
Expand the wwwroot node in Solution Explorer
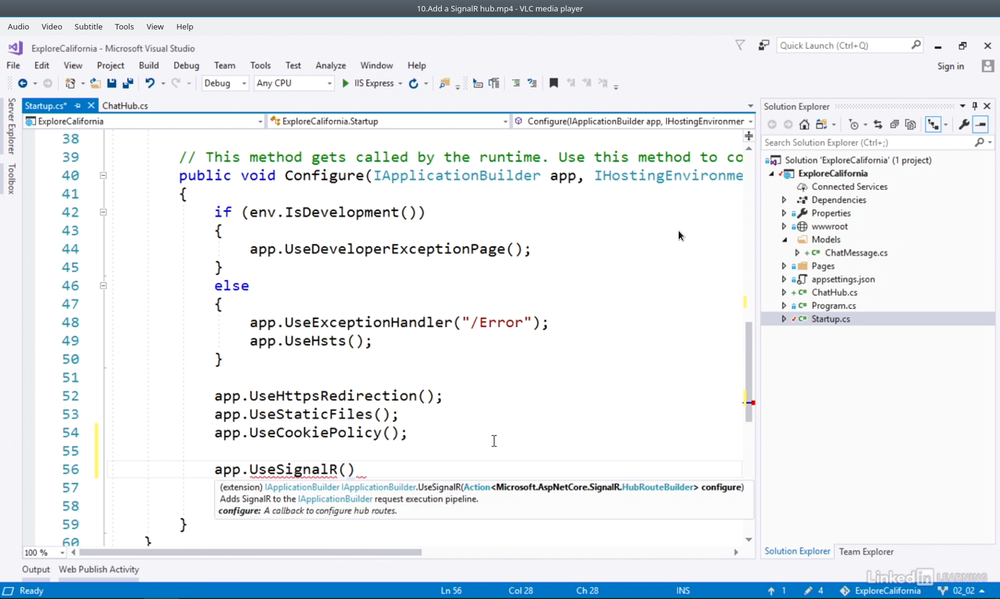(784, 226)
